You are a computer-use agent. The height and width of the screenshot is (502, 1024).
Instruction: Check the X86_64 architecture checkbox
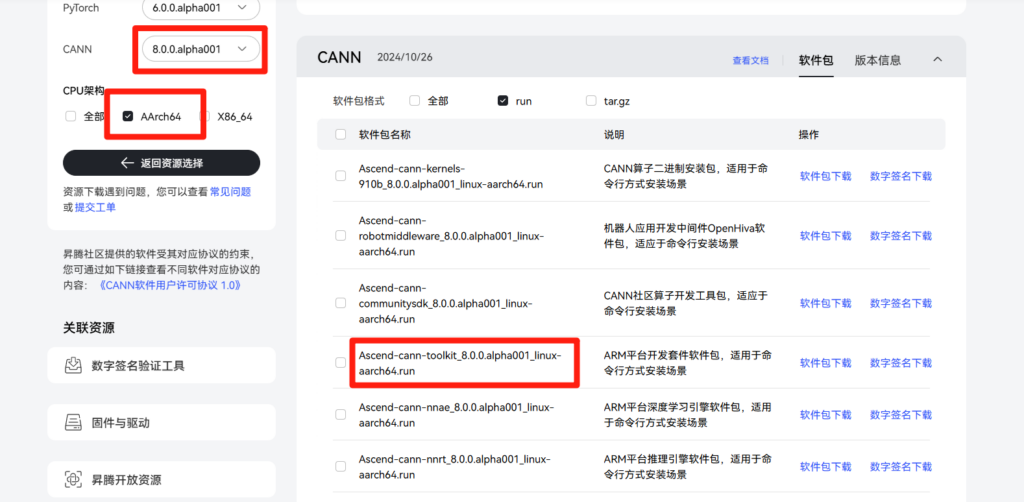click(208, 117)
